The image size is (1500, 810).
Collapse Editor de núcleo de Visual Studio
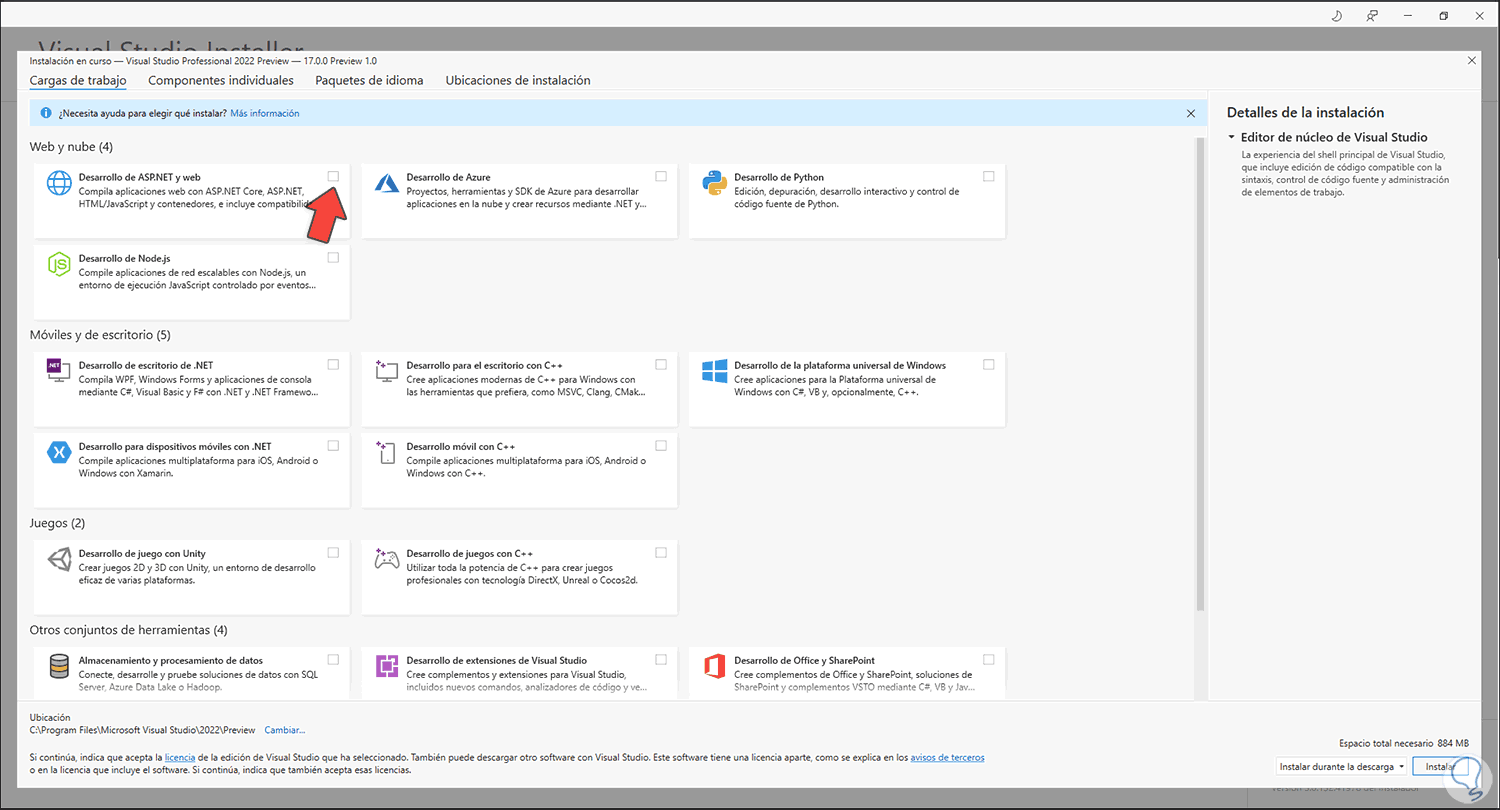point(1231,137)
